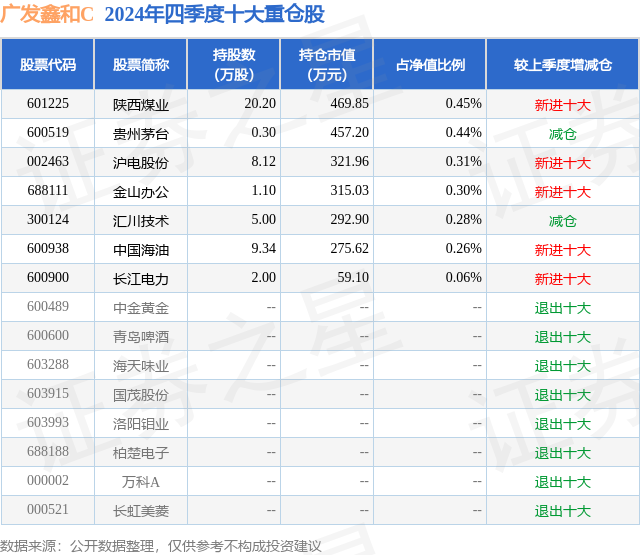Click stock name 柏楚电子
640x555 pixels.
tap(141, 453)
